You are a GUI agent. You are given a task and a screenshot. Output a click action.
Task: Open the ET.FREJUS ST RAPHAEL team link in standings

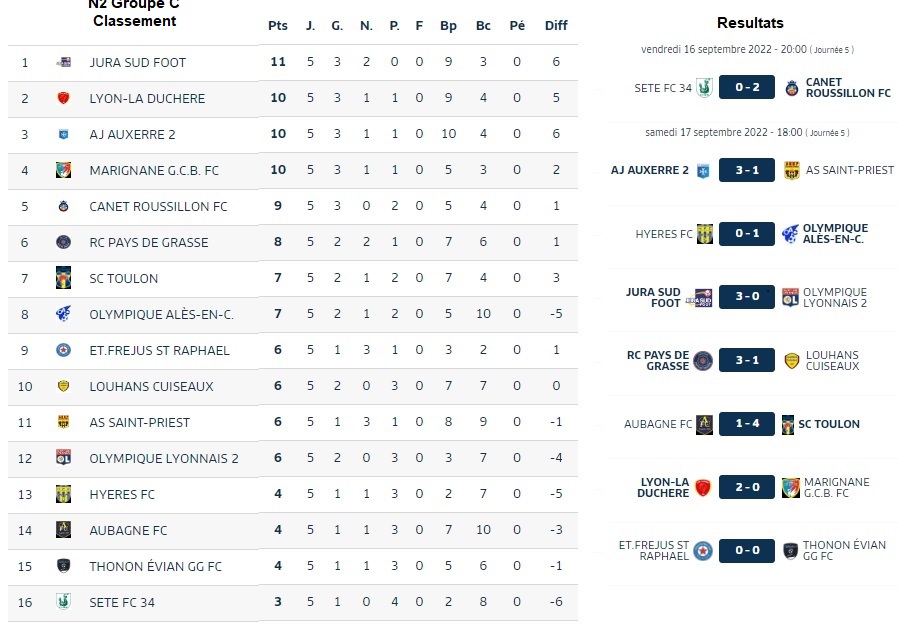(x=159, y=350)
